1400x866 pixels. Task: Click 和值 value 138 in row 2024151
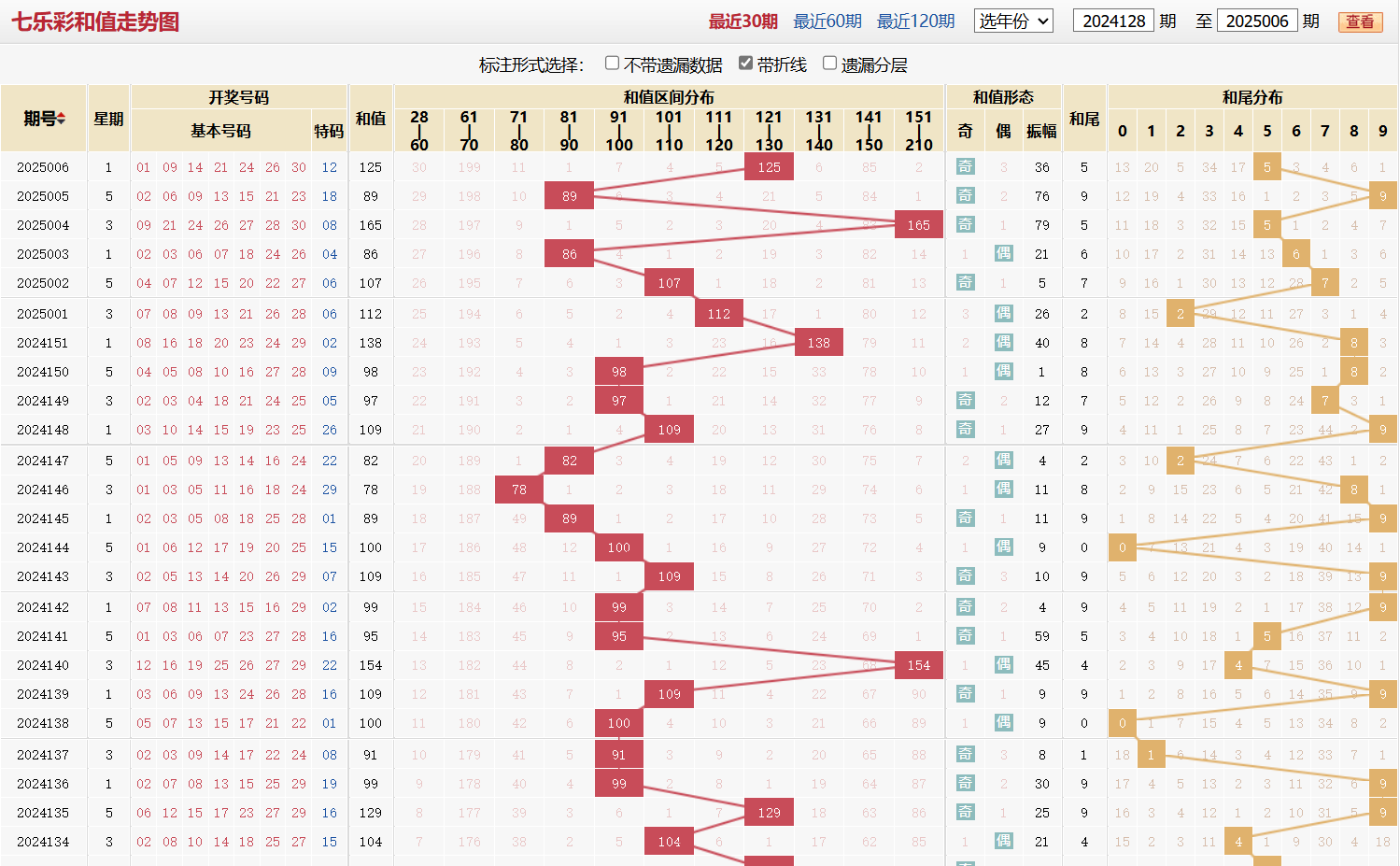tap(371, 343)
